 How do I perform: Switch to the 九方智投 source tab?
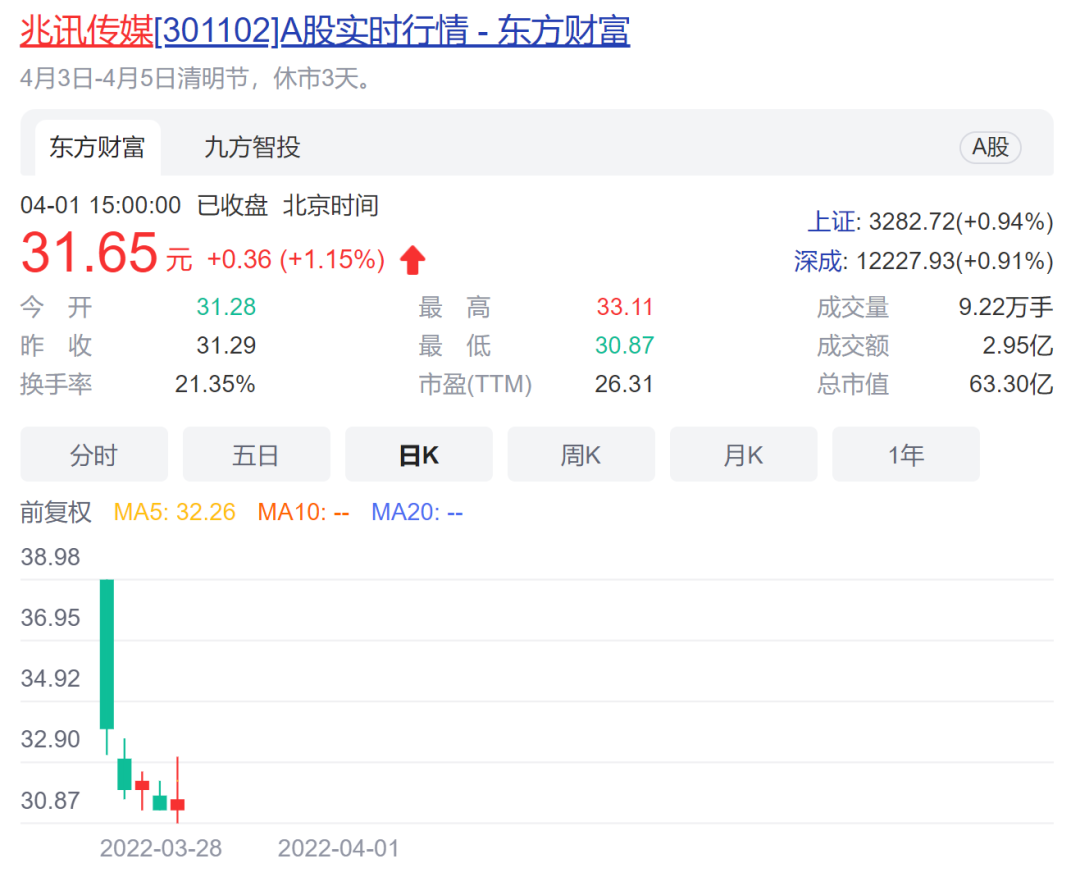252,148
